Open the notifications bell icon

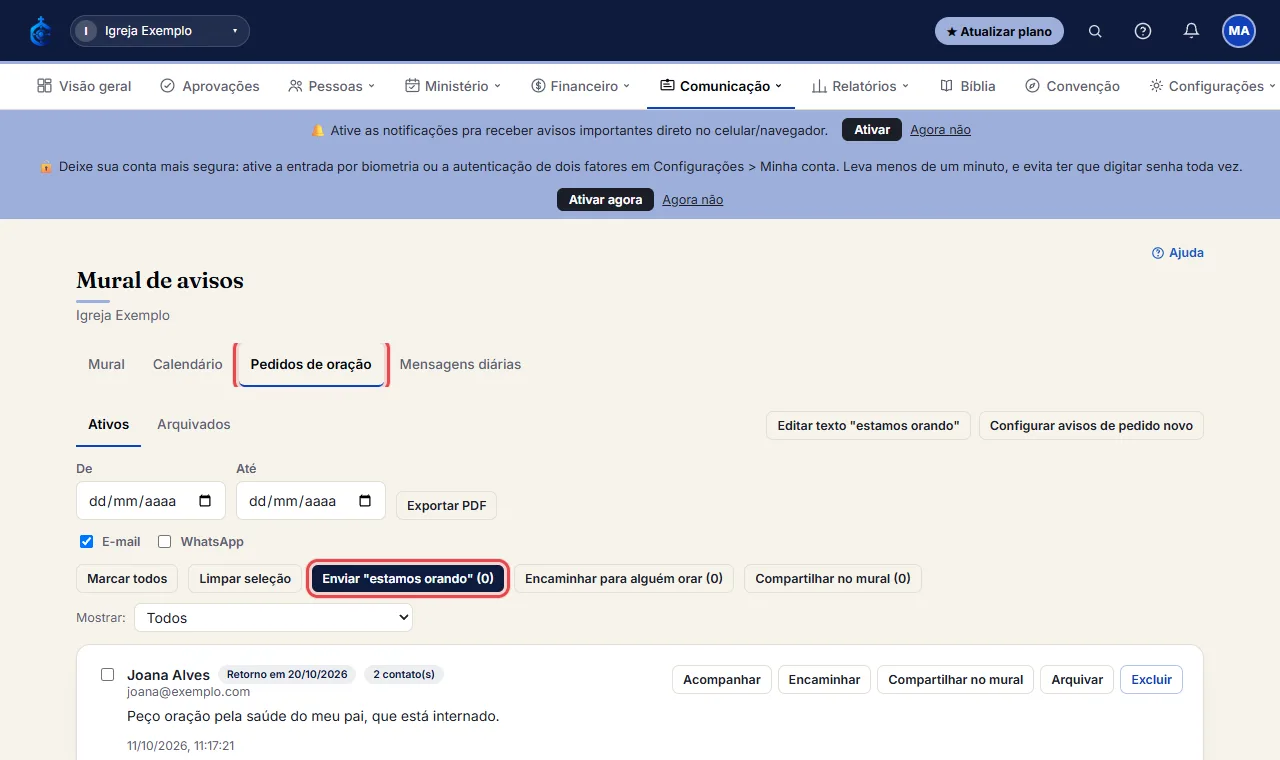click(1191, 31)
